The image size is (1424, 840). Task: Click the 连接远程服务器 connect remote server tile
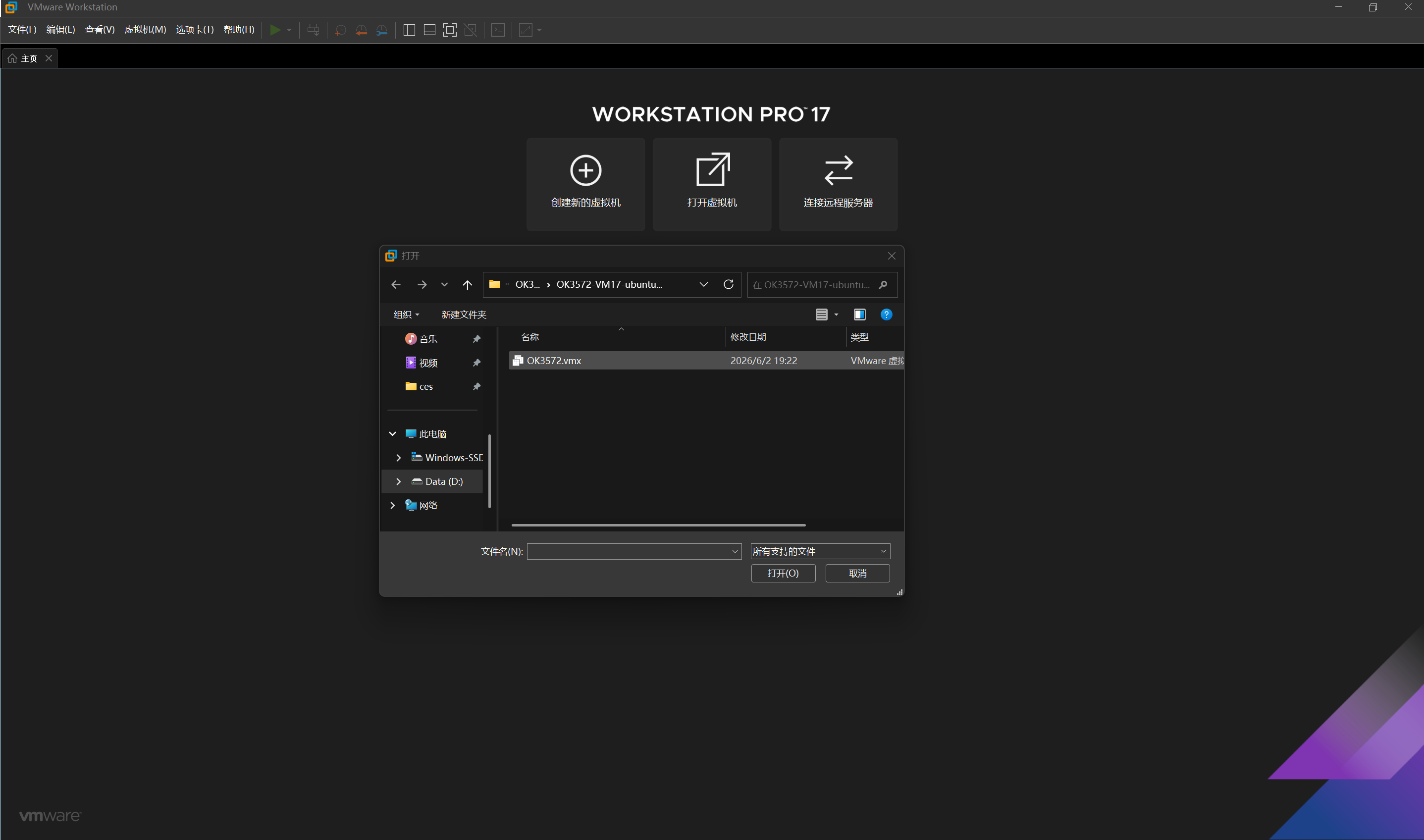point(838,185)
